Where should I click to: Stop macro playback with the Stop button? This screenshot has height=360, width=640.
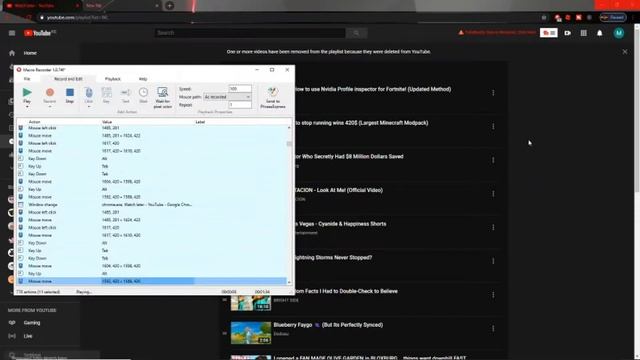click(70, 95)
